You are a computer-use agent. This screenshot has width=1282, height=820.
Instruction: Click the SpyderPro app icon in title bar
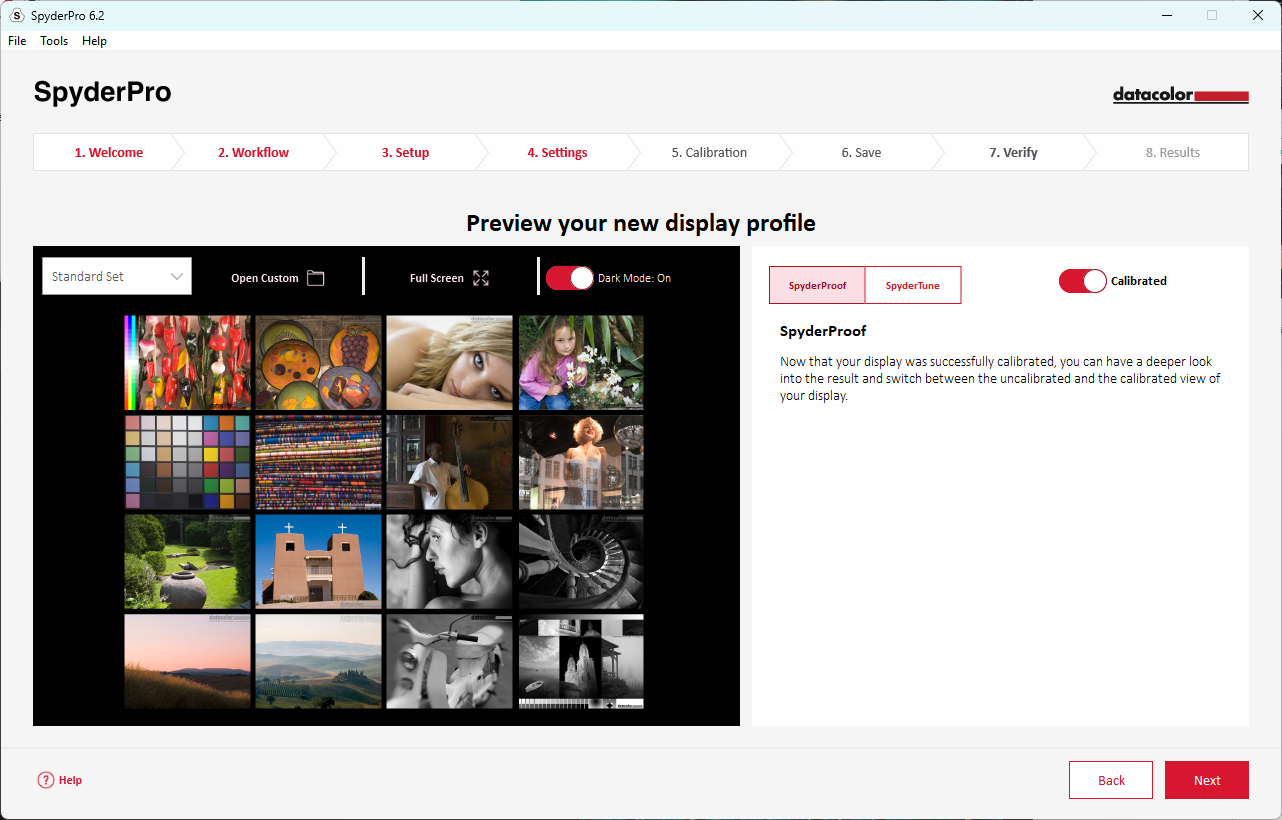tap(16, 15)
